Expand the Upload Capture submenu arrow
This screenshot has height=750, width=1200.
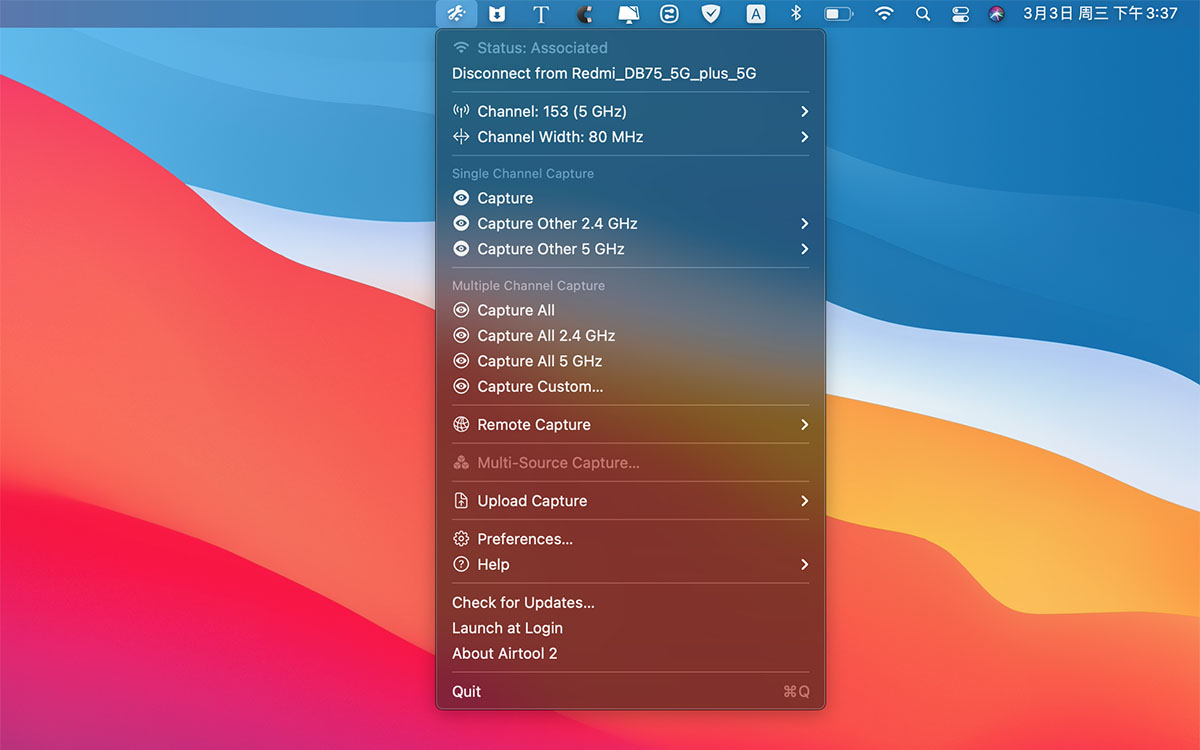coord(805,501)
